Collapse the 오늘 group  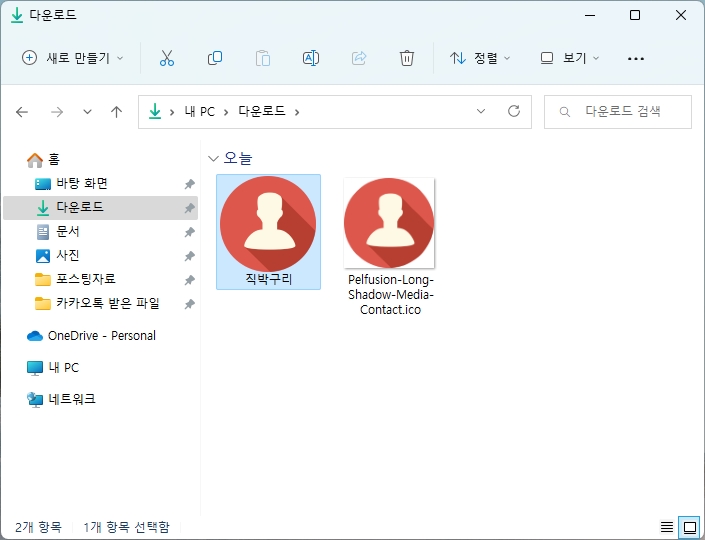pyautogui.click(x=213, y=158)
